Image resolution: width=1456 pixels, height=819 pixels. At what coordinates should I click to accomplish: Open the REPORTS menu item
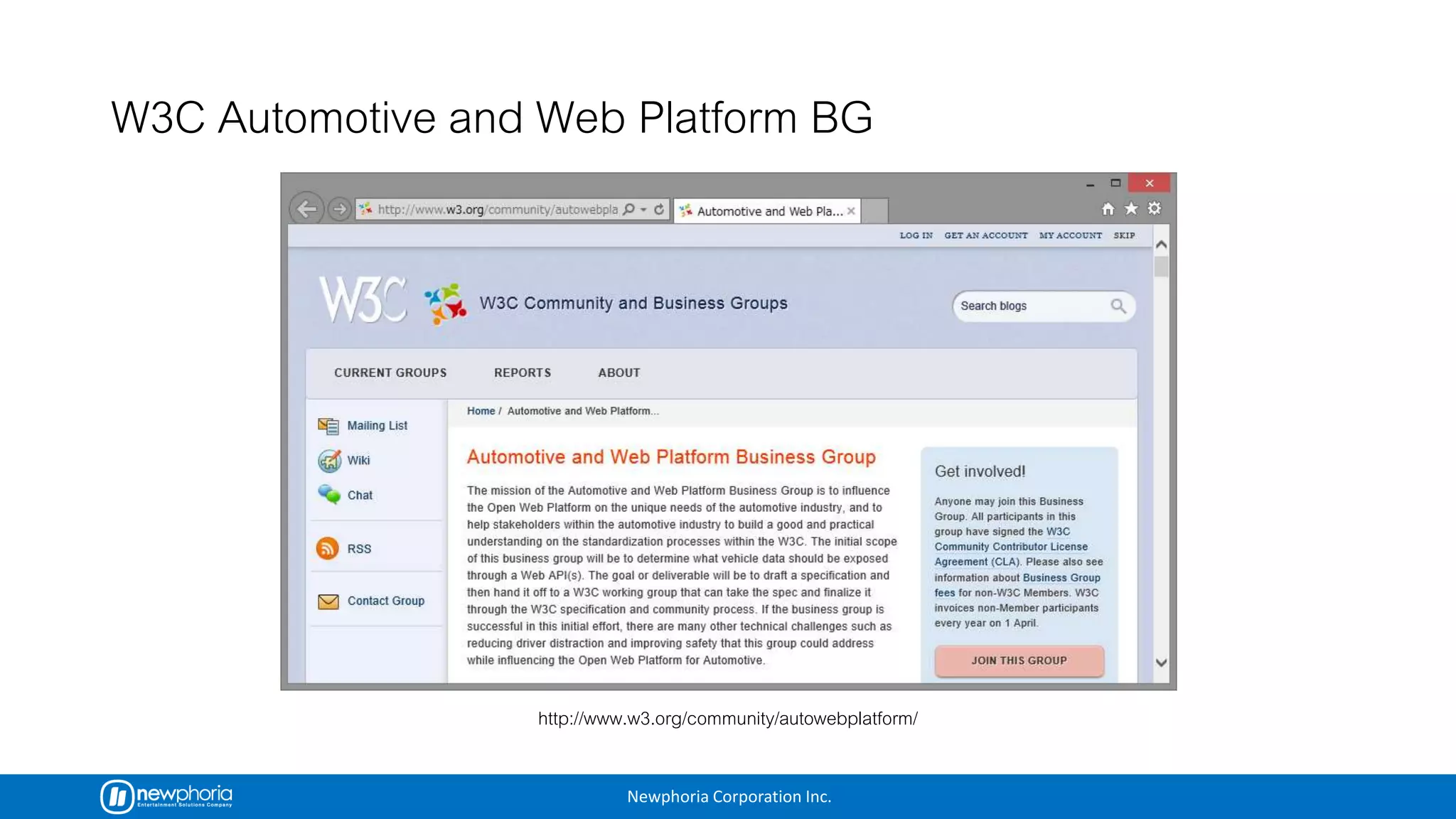523,373
